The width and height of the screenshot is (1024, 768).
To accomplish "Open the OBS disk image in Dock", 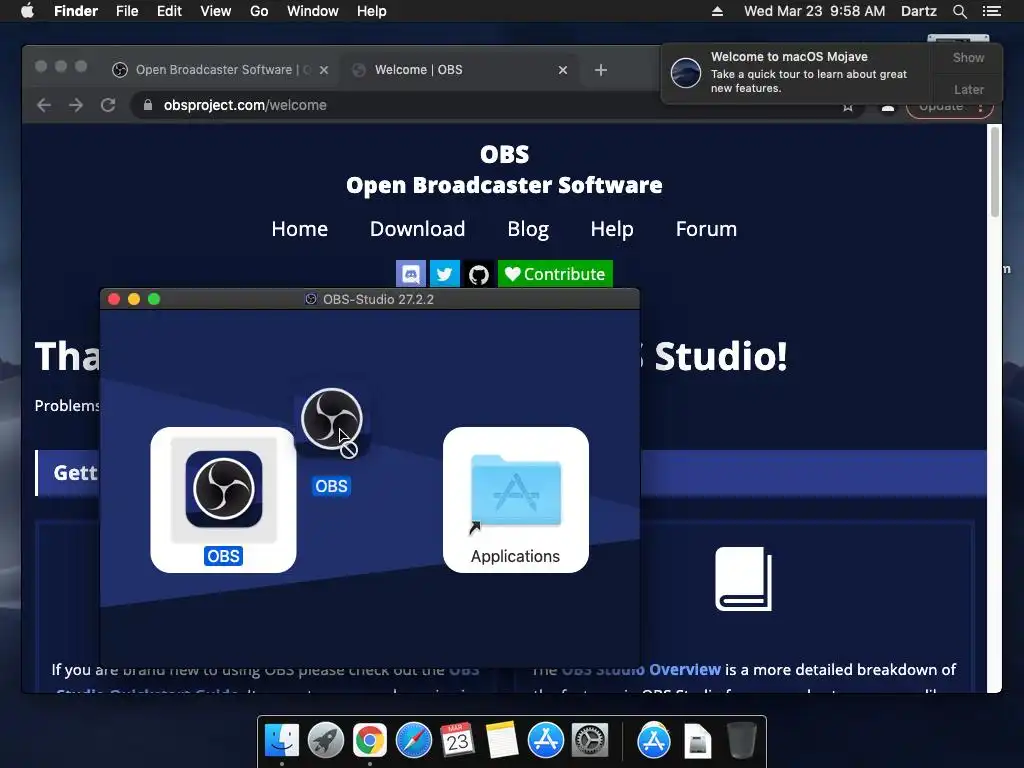I will [697, 741].
